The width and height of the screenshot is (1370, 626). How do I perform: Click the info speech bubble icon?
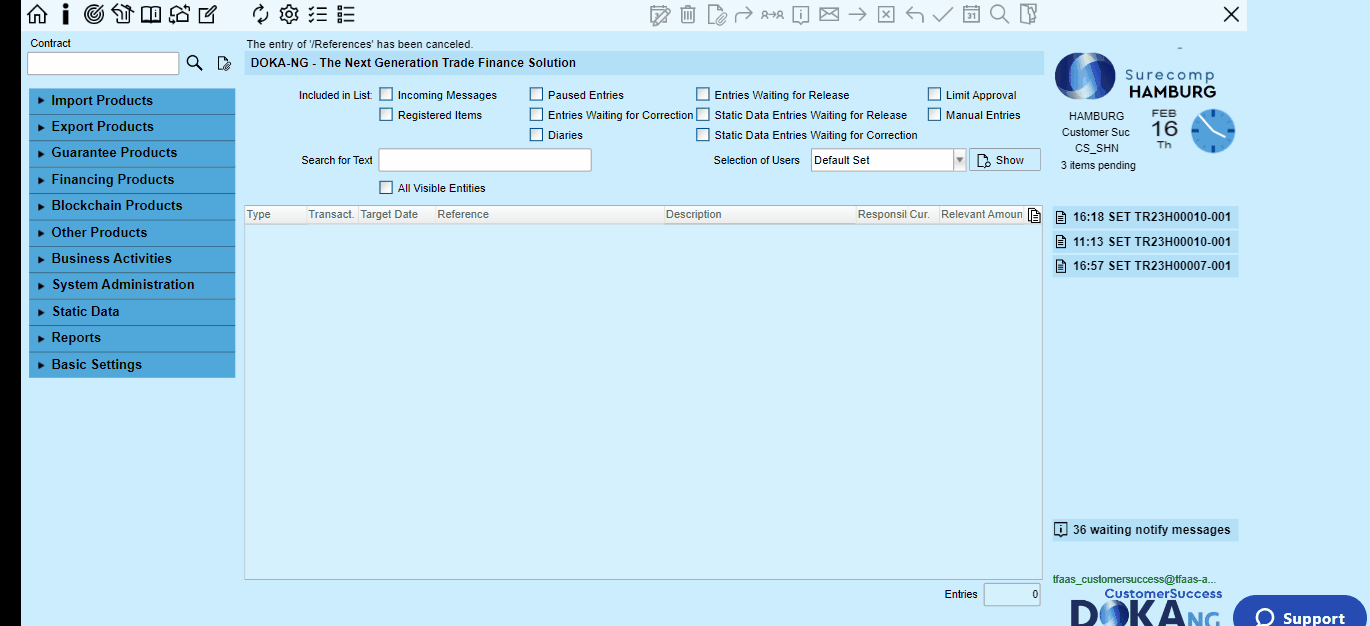coord(801,14)
